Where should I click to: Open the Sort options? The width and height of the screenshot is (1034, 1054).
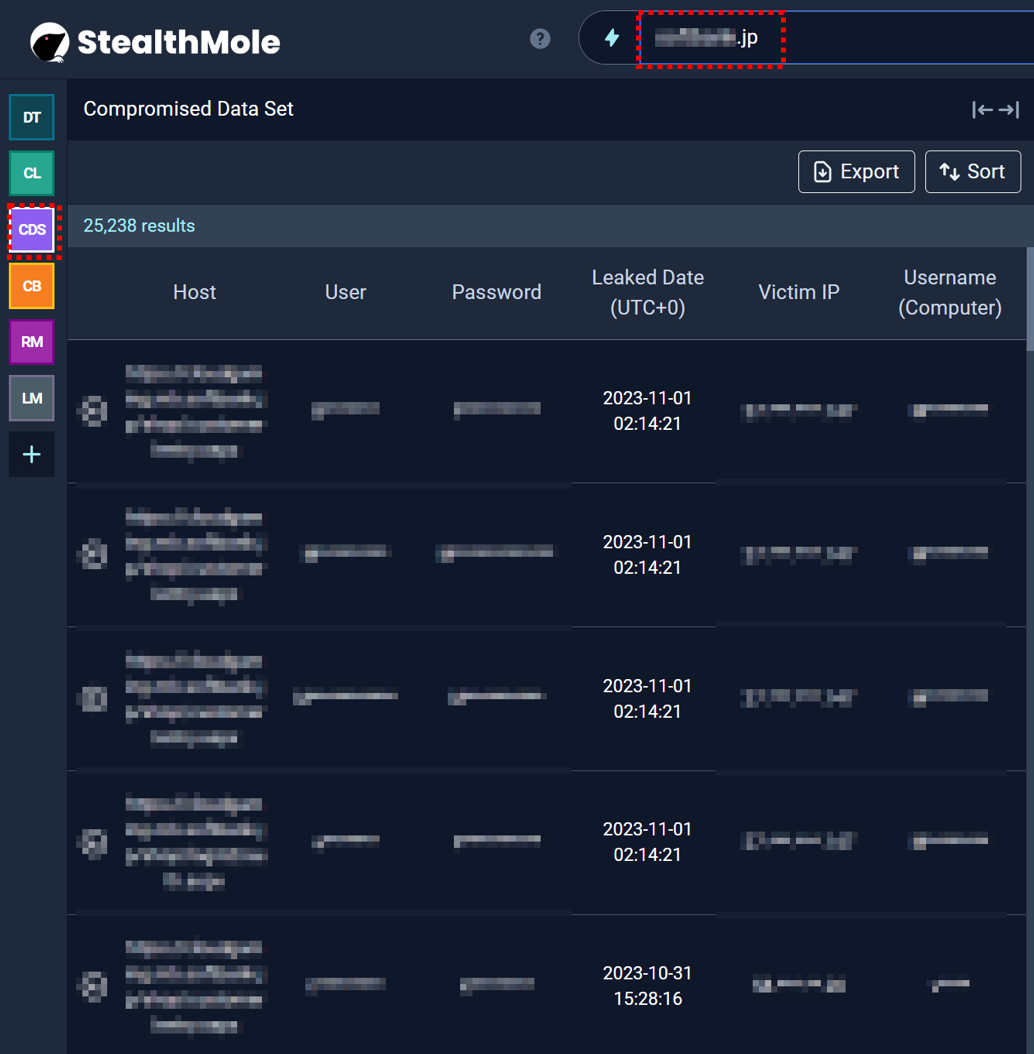[x=972, y=172]
